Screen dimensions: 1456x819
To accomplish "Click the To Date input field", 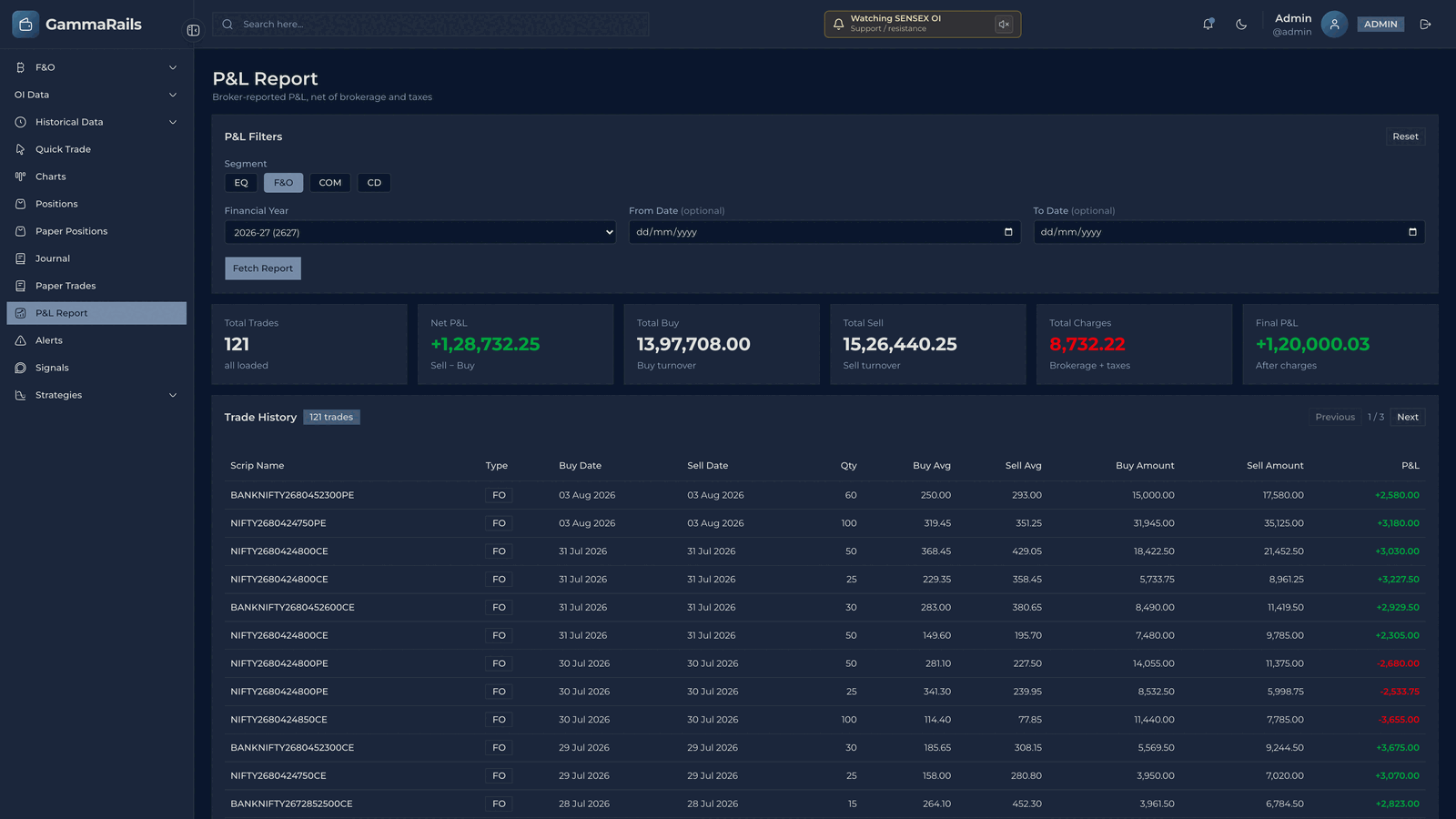I will click(1228, 232).
